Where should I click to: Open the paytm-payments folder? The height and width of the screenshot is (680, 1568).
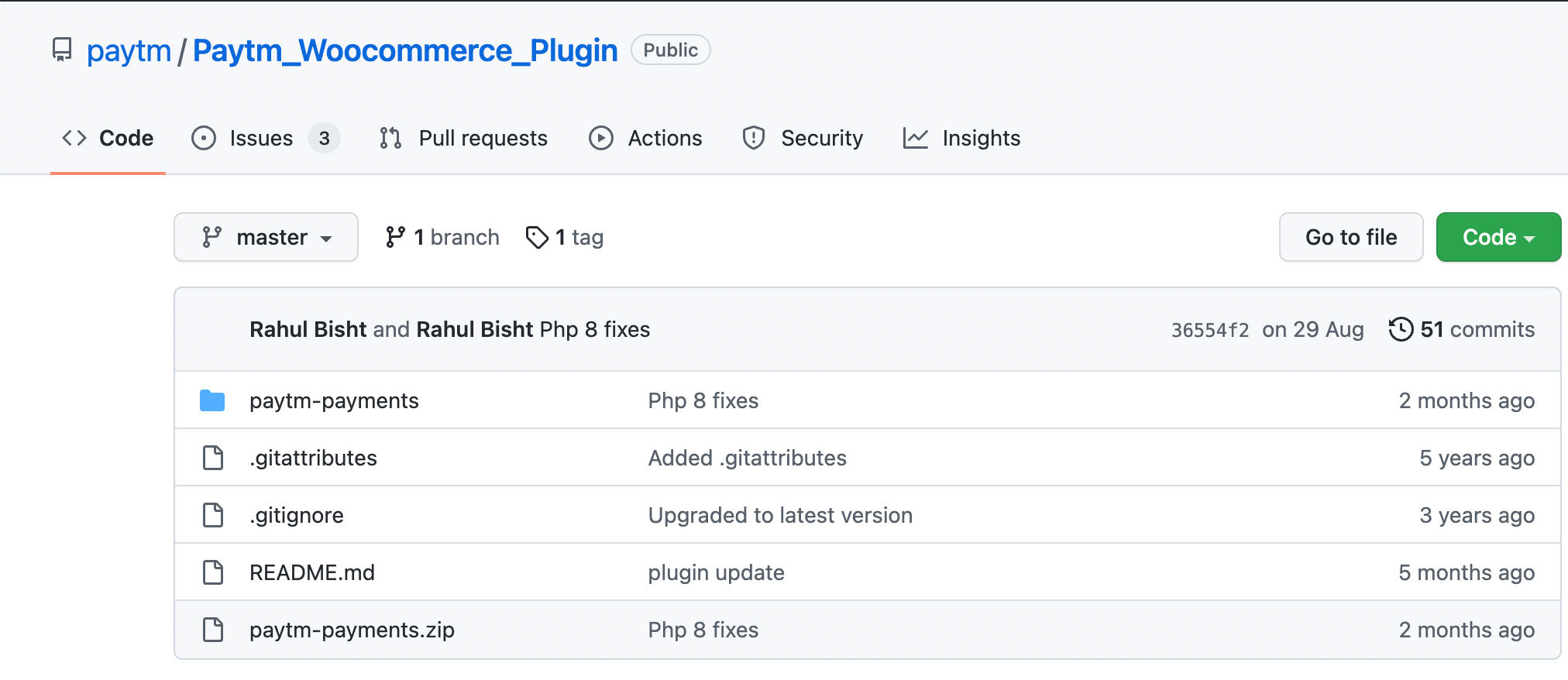pyautogui.click(x=334, y=400)
